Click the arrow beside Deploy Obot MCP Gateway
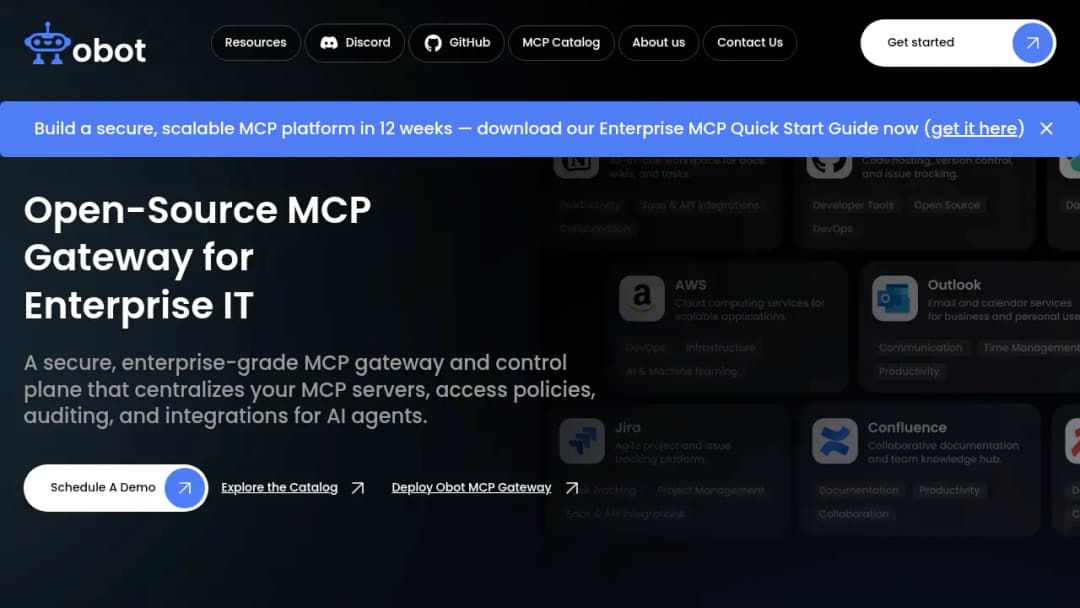This screenshot has width=1080, height=608. click(x=572, y=488)
